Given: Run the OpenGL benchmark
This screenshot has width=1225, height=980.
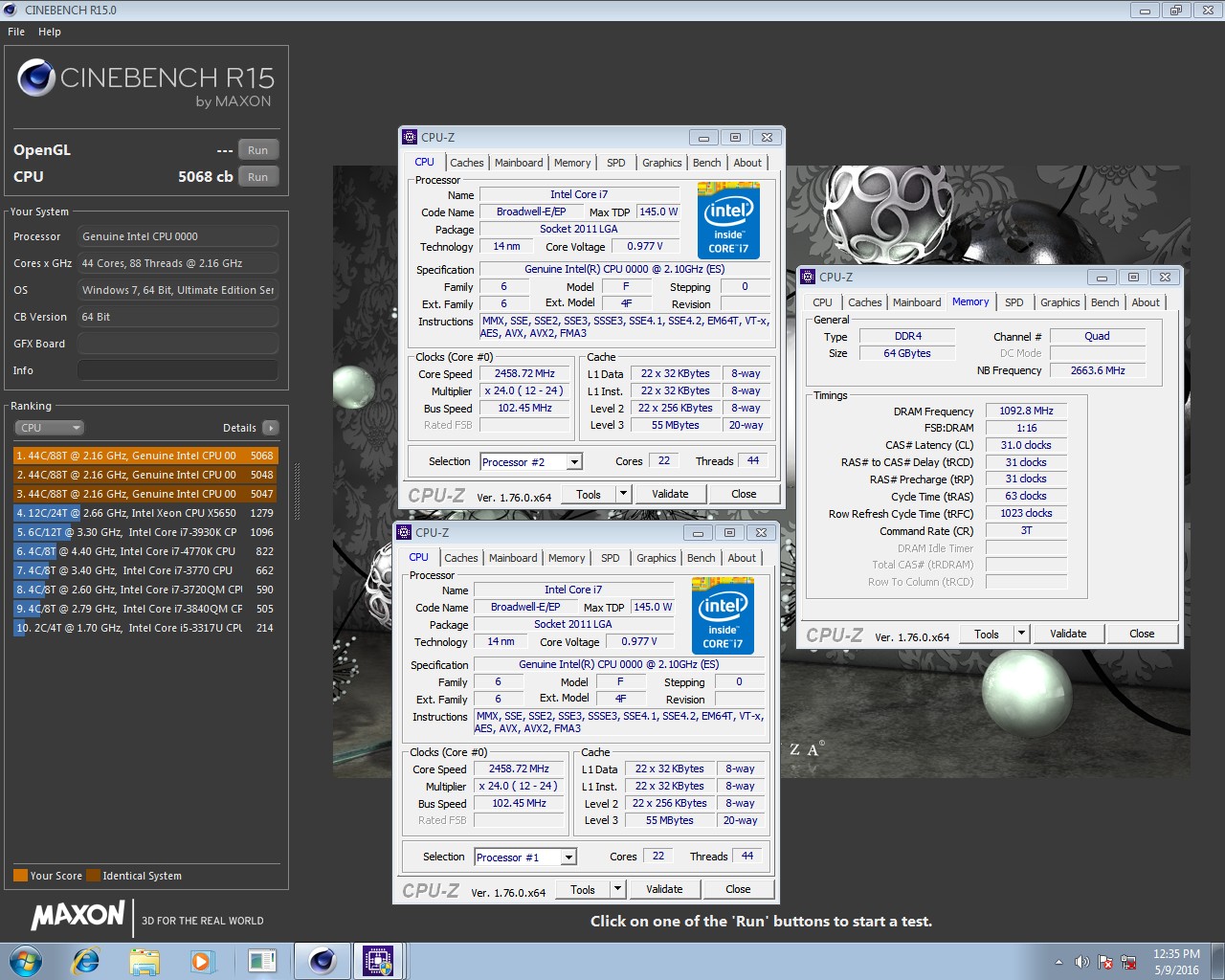Looking at the screenshot, I should click(x=257, y=150).
